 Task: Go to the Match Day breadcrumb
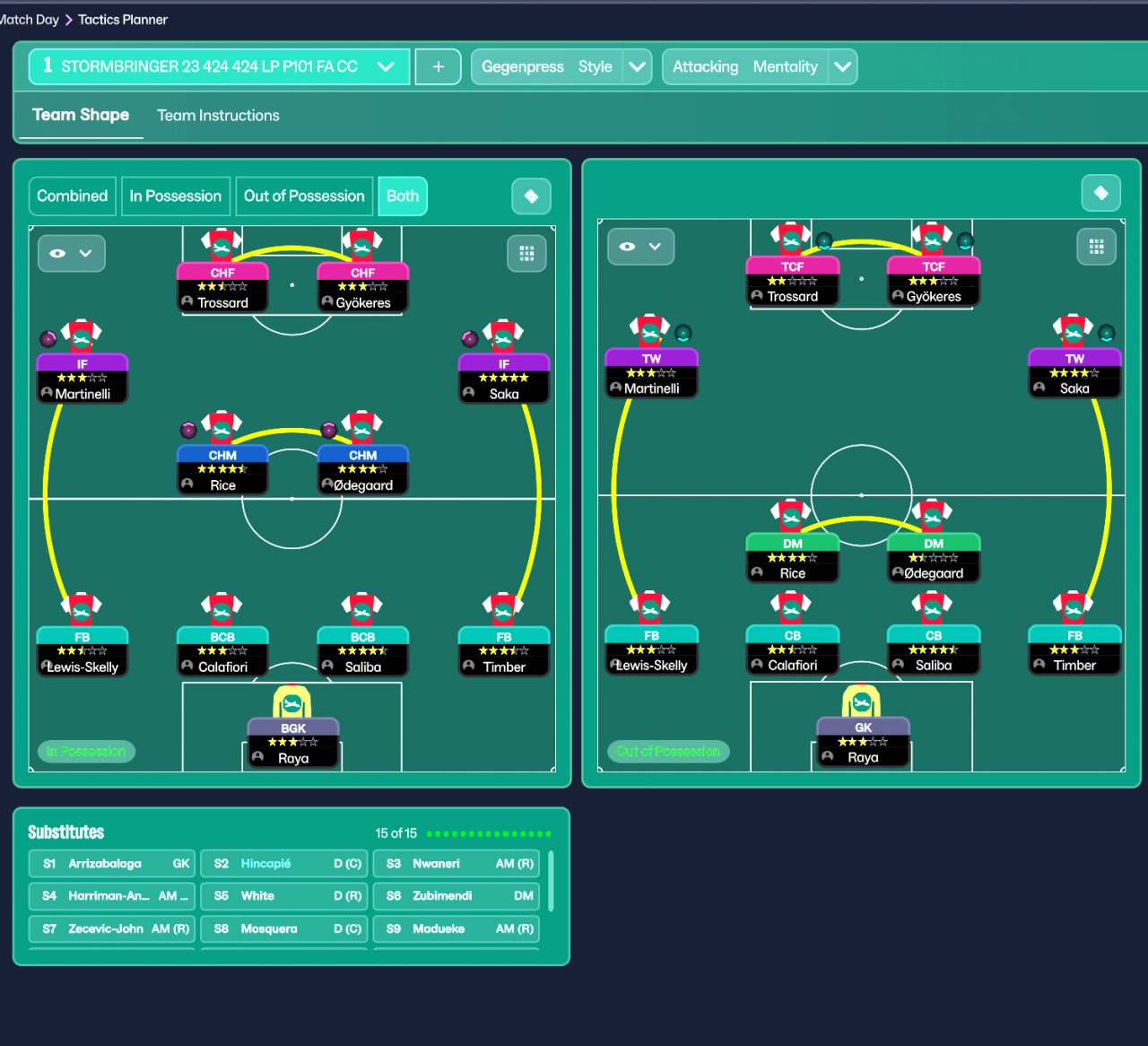pyautogui.click(x=30, y=19)
